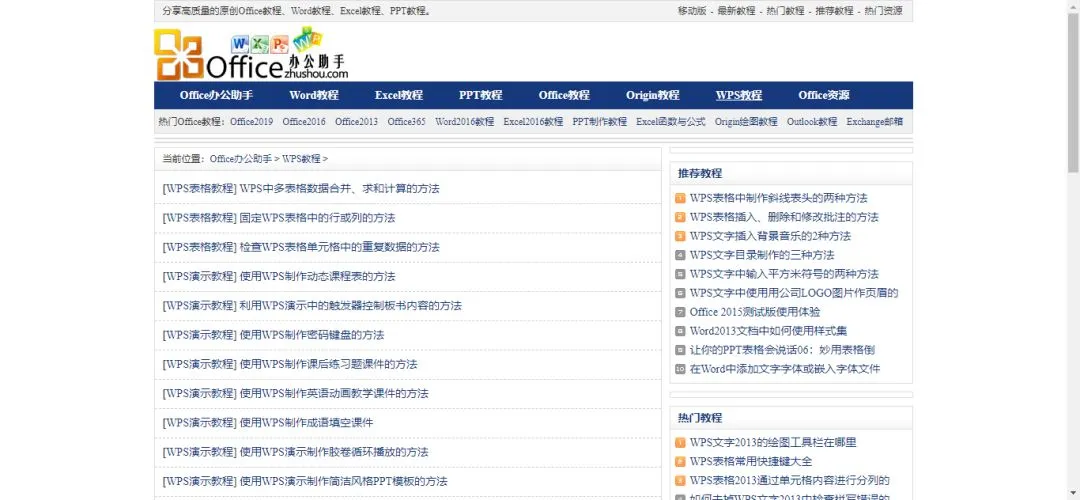The height and width of the screenshot is (500, 1080).
Task: Click [WPS表格教程] tag before 固定WPS表格 article
Action: (x=200, y=218)
